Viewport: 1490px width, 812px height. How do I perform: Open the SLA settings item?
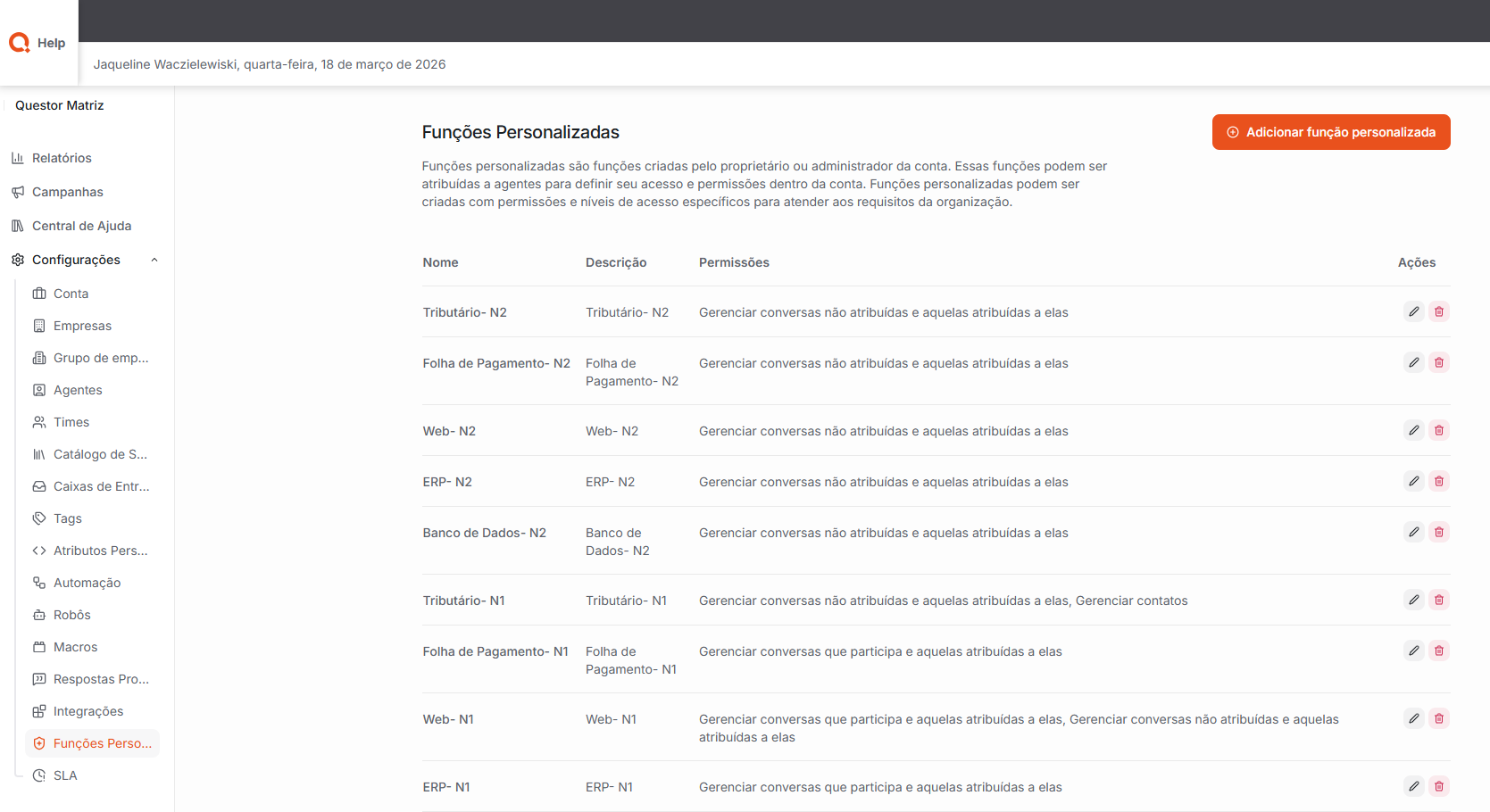65,775
